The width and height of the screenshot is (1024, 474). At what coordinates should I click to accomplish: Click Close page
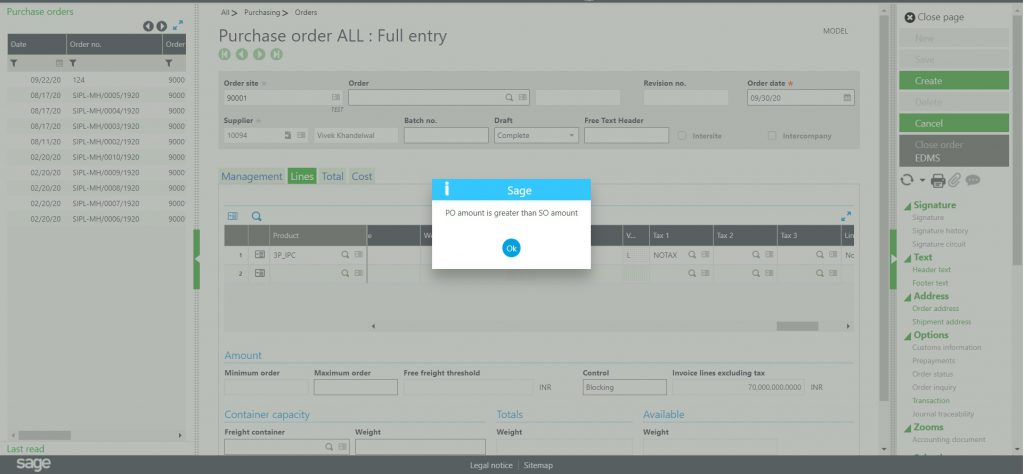(x=934, y=18)
